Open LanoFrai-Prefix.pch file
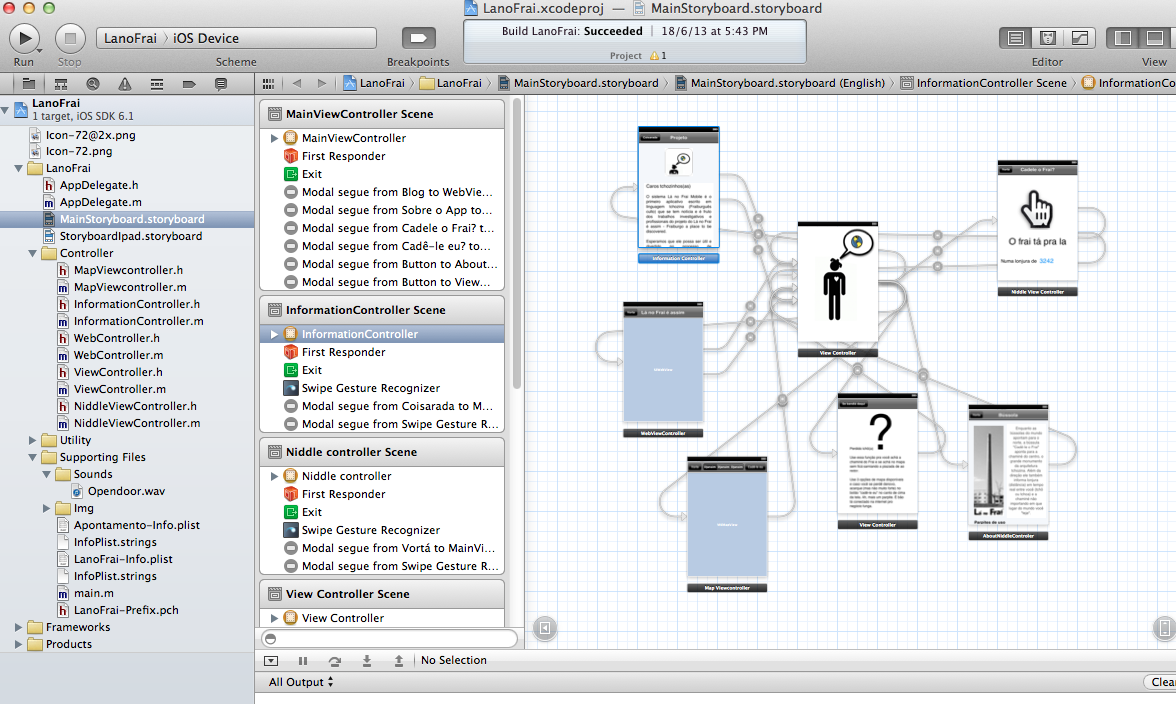This screenshot has height=704, width=1176. [x=127, y=610]
